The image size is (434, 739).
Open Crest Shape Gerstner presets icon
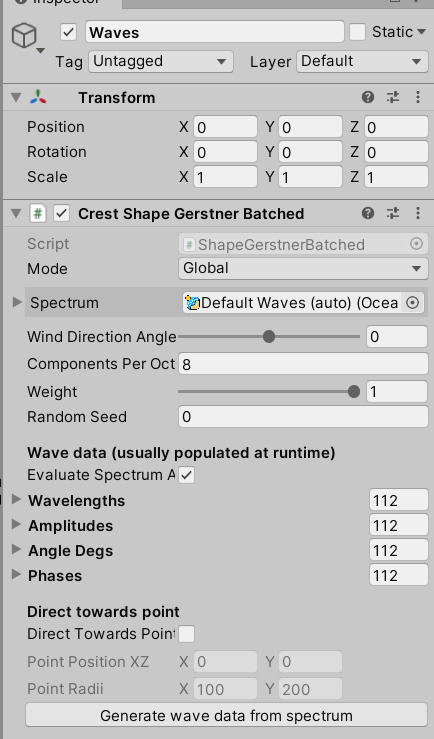coord(393,213)
